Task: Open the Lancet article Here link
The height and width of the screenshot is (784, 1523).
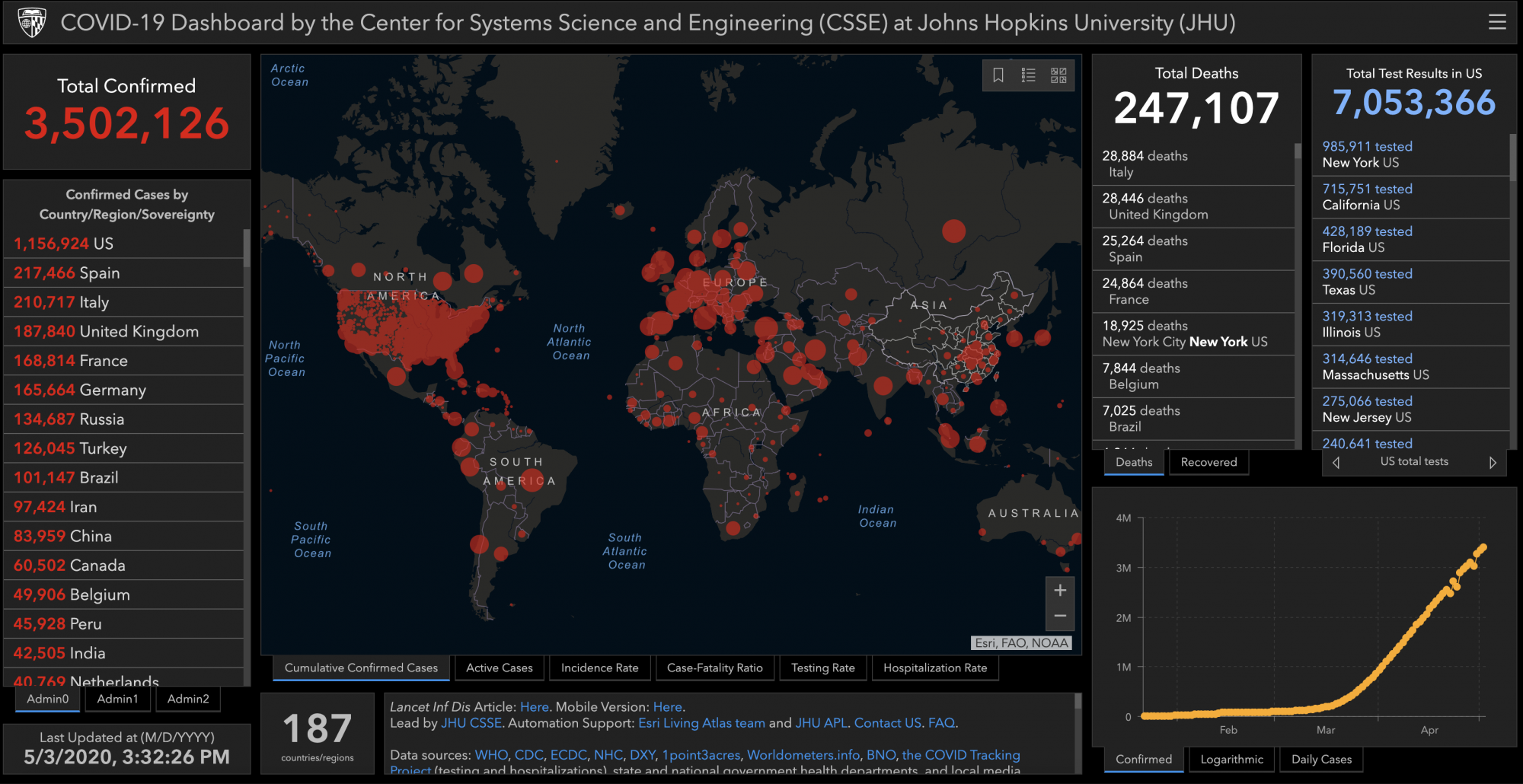Action: click(534, 706)
